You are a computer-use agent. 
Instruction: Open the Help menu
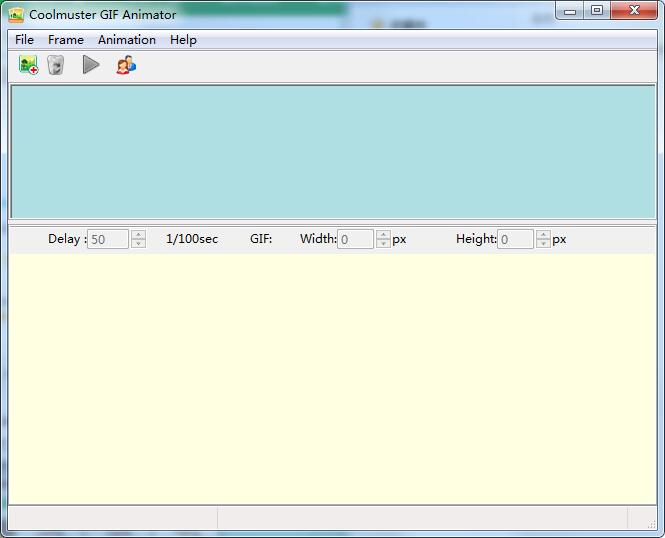tap(183, 40)
